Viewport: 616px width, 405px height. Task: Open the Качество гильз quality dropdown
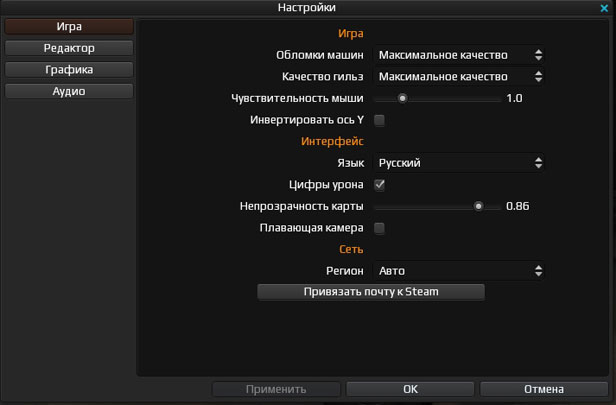tap(459, 77)
